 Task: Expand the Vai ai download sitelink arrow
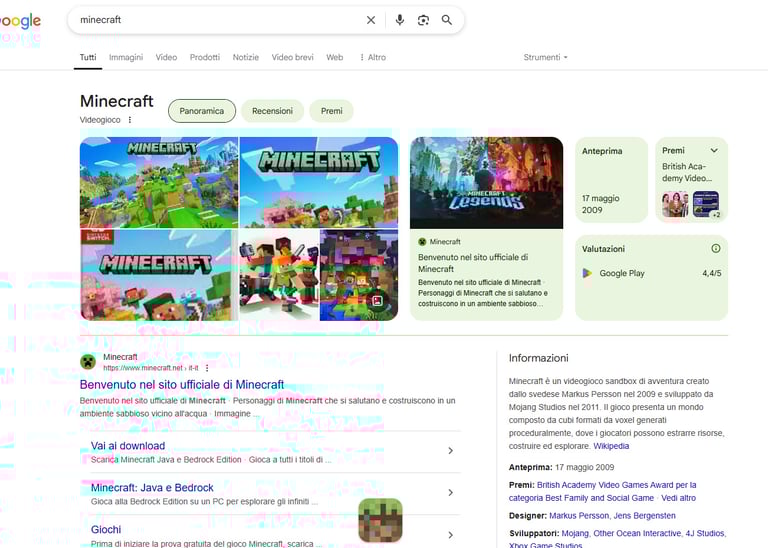point(451,451)
